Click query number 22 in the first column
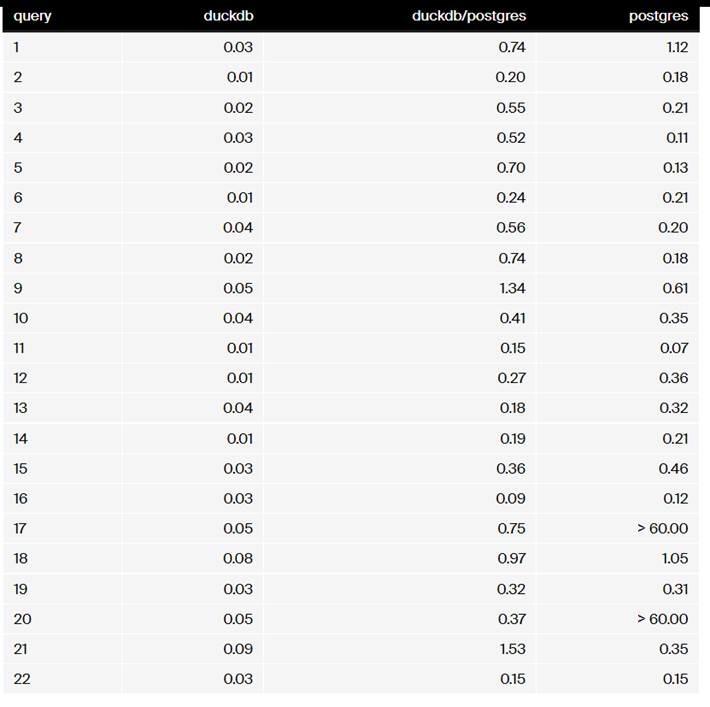Viewport: 710px width, 707px height. tap(22, 679)
